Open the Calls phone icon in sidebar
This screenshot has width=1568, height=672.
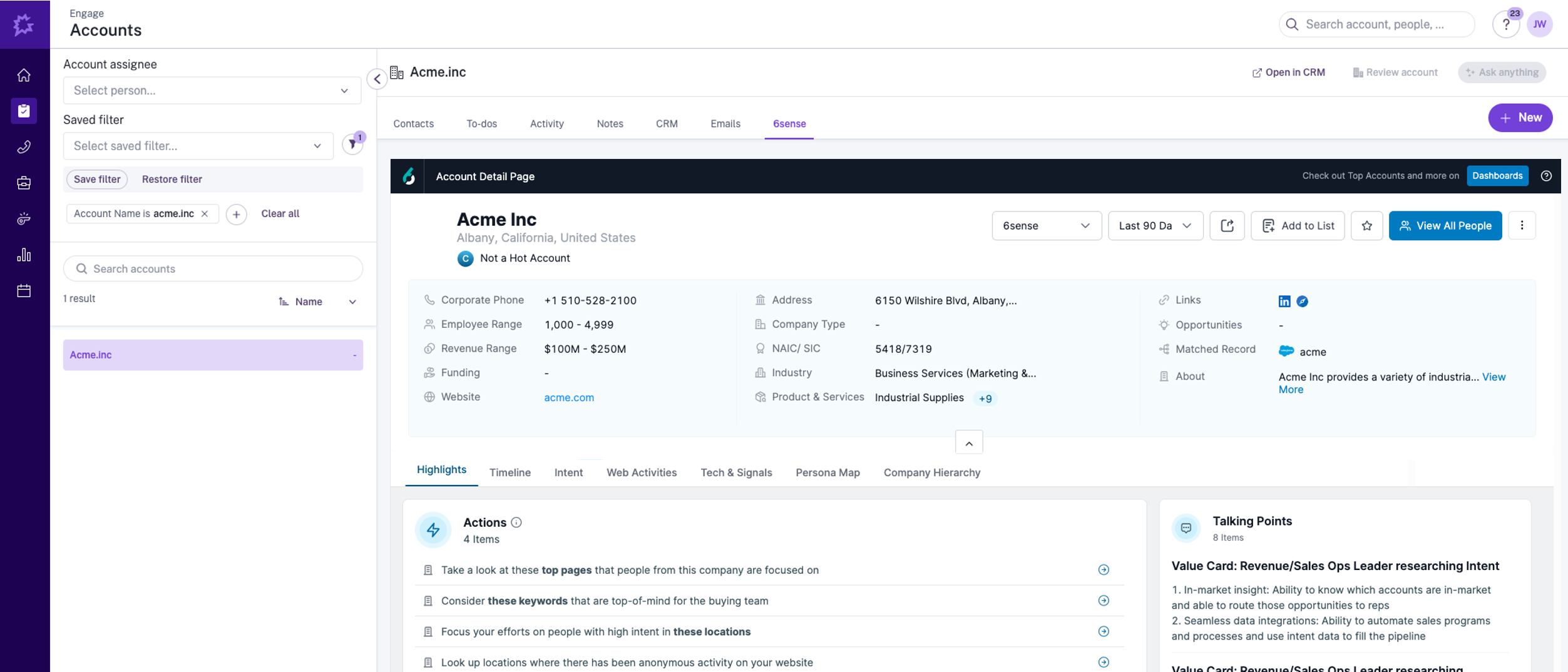pyautogui.click(x=24, y=147)
